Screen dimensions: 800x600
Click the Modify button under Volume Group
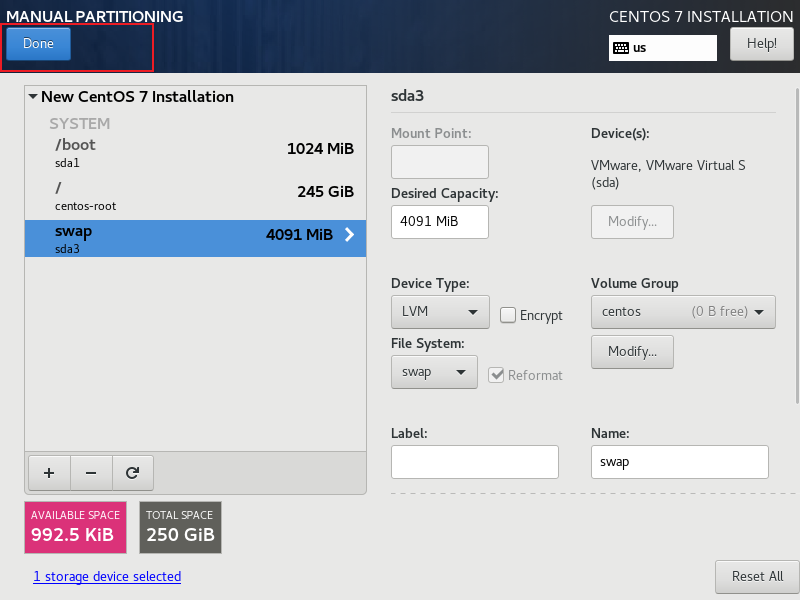[x=632, y=352]
